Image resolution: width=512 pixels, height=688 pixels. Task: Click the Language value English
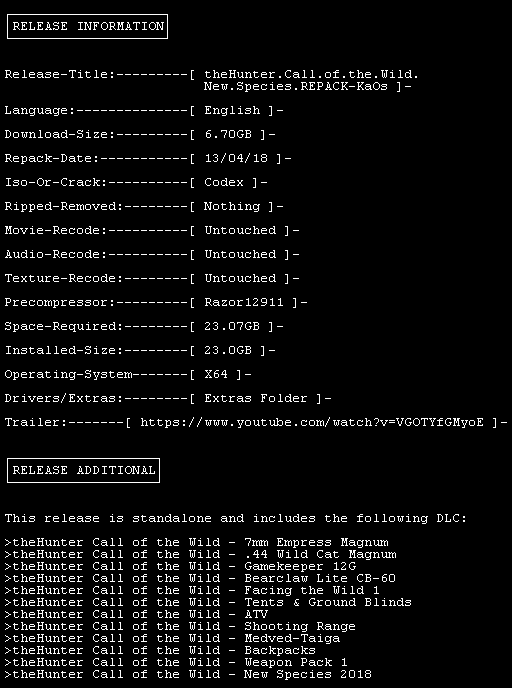point(232,110)
